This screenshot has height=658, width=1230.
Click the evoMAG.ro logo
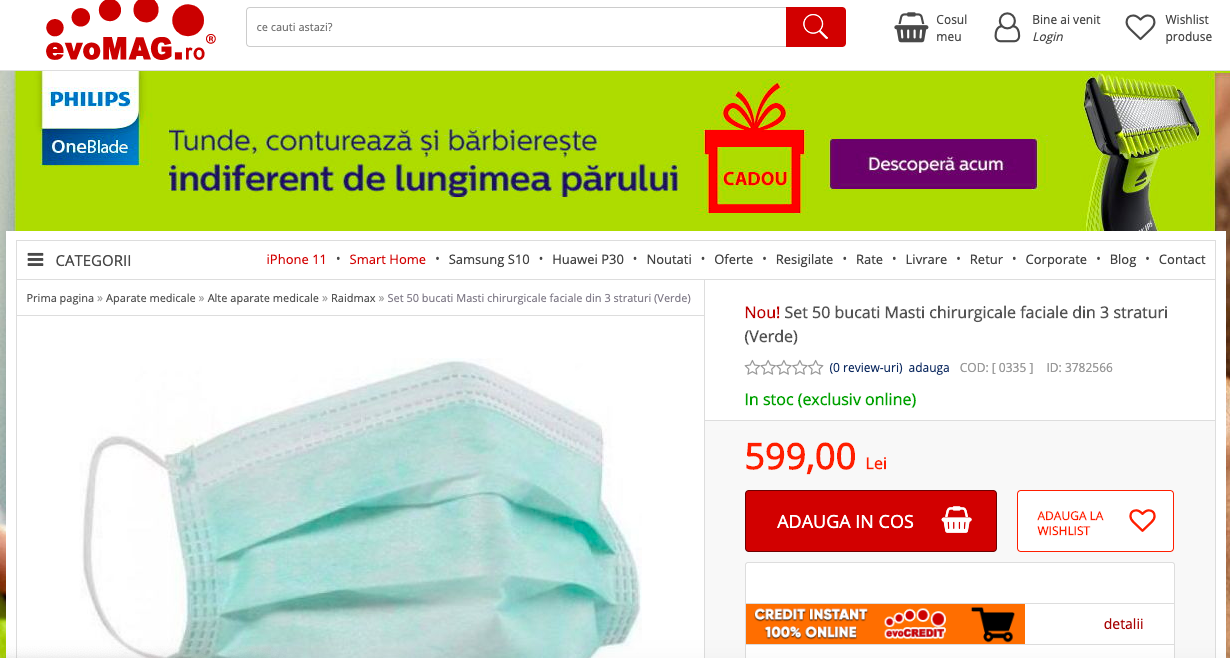(x=125, y=32)
